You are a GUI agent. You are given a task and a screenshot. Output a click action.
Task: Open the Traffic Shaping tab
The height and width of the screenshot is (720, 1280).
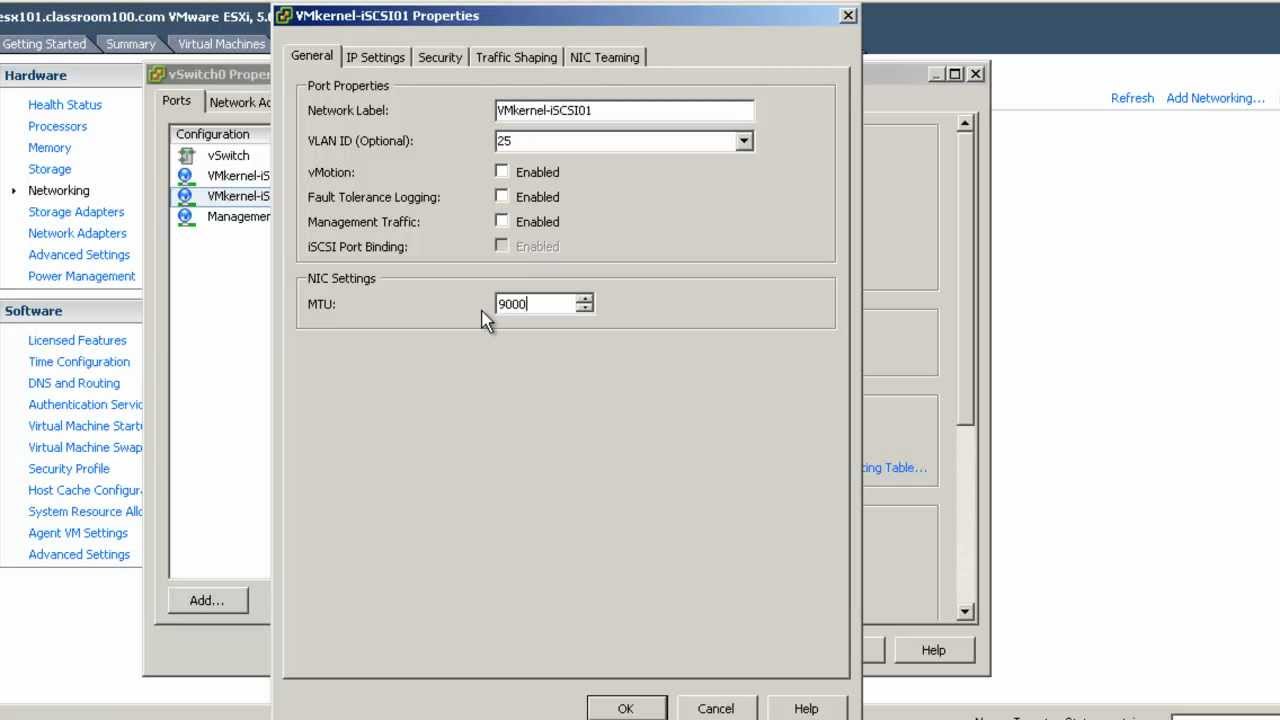click(516, 57)
